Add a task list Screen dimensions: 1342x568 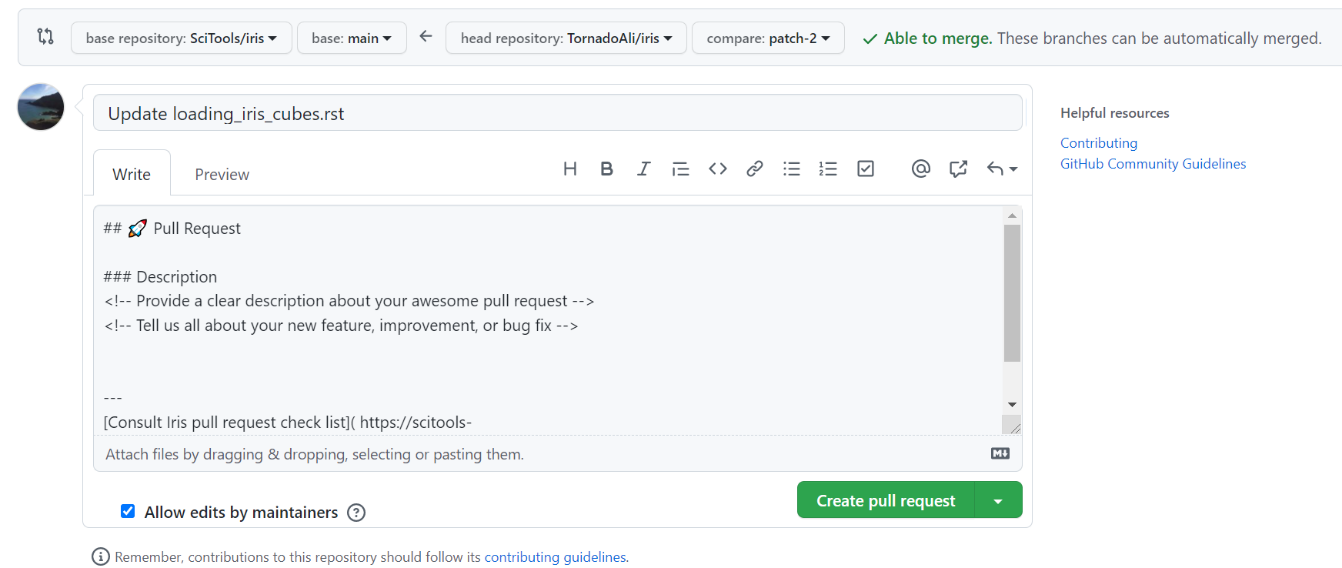pyautogui.click(x=866, y=169)
